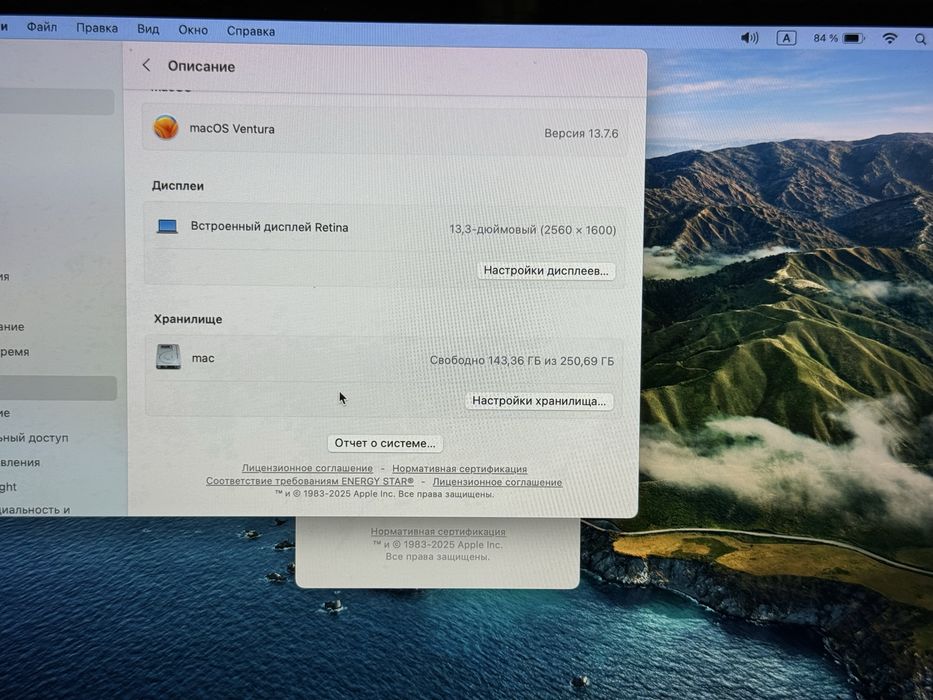Click the Версия 13.7.6 text
The width and height of the screenshot is (933, 700).
(581, 133)
